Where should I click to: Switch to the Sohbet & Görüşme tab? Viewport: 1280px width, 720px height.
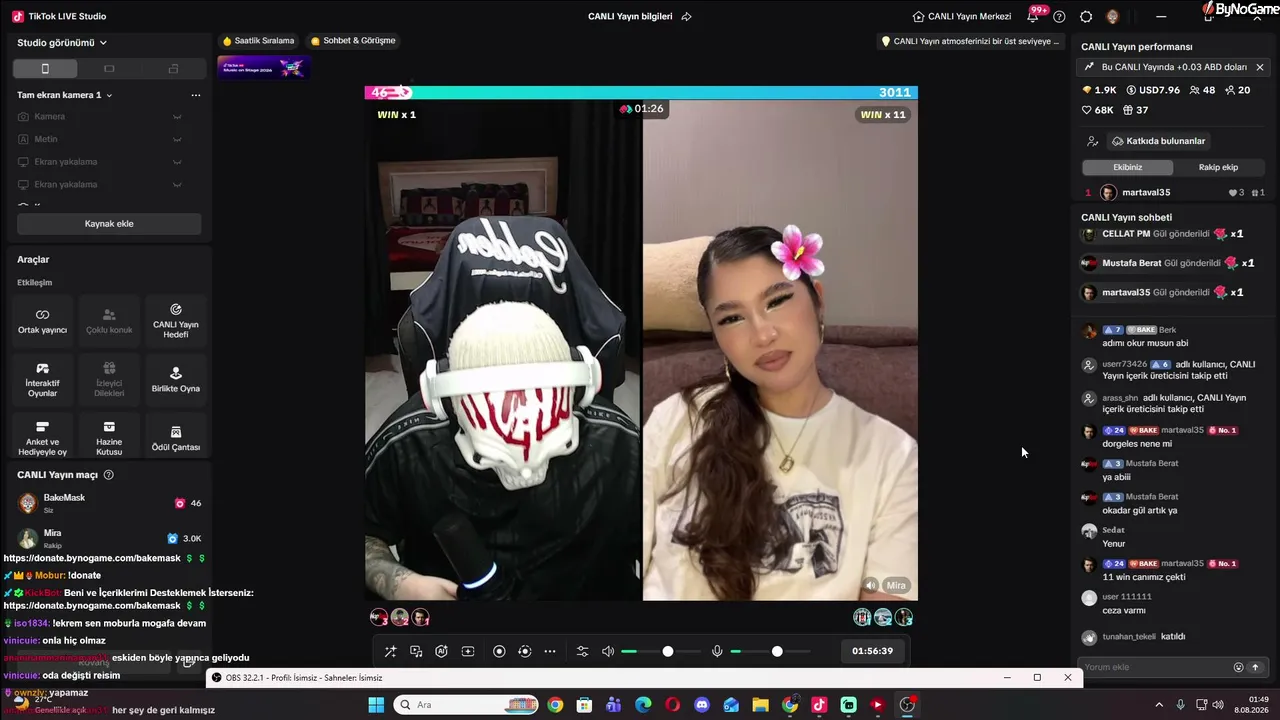point(353,41)
